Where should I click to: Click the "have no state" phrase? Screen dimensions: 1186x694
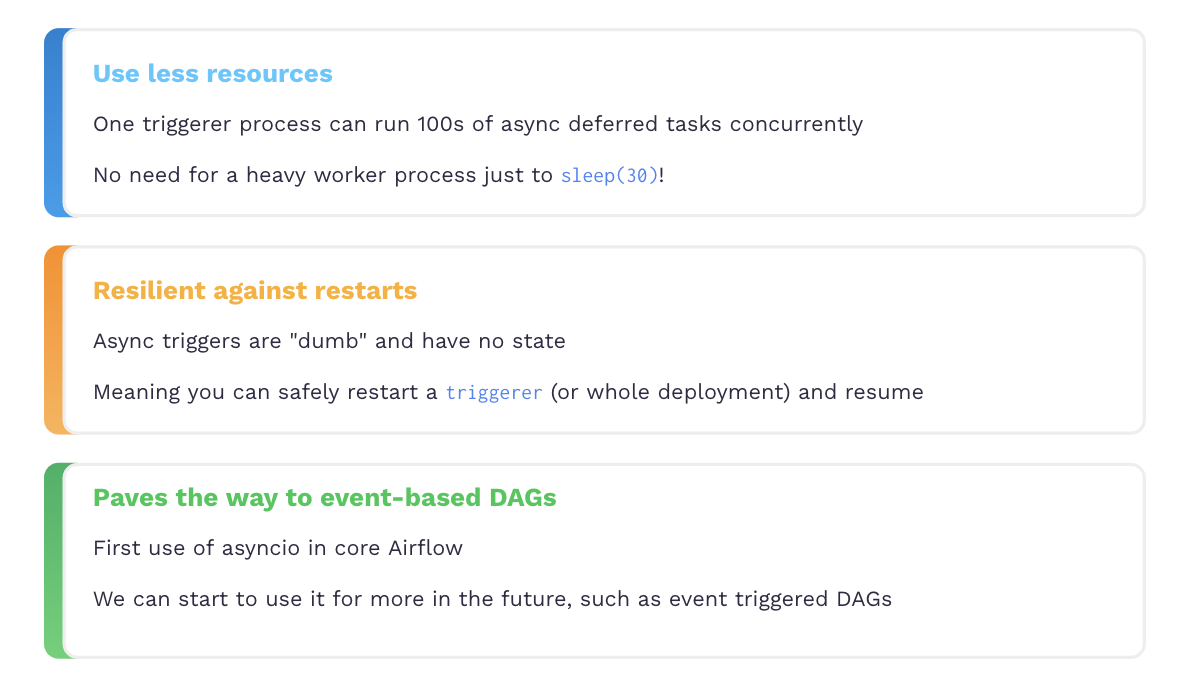coord(493,341)
